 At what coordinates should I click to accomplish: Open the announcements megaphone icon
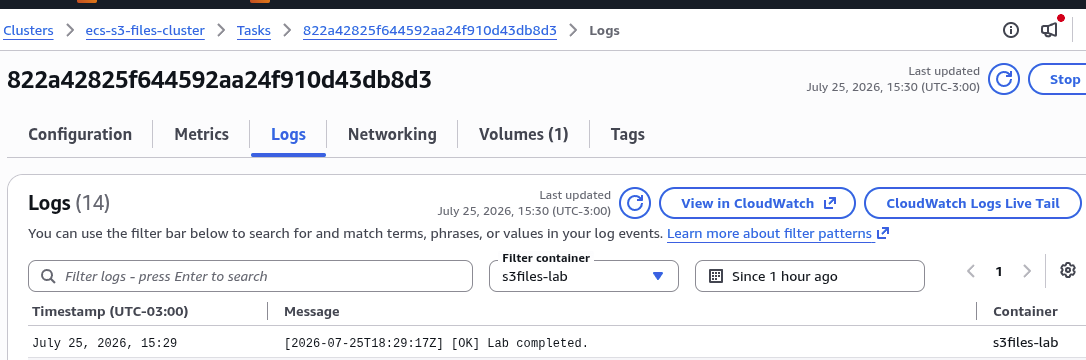[x=1049, y=30]
